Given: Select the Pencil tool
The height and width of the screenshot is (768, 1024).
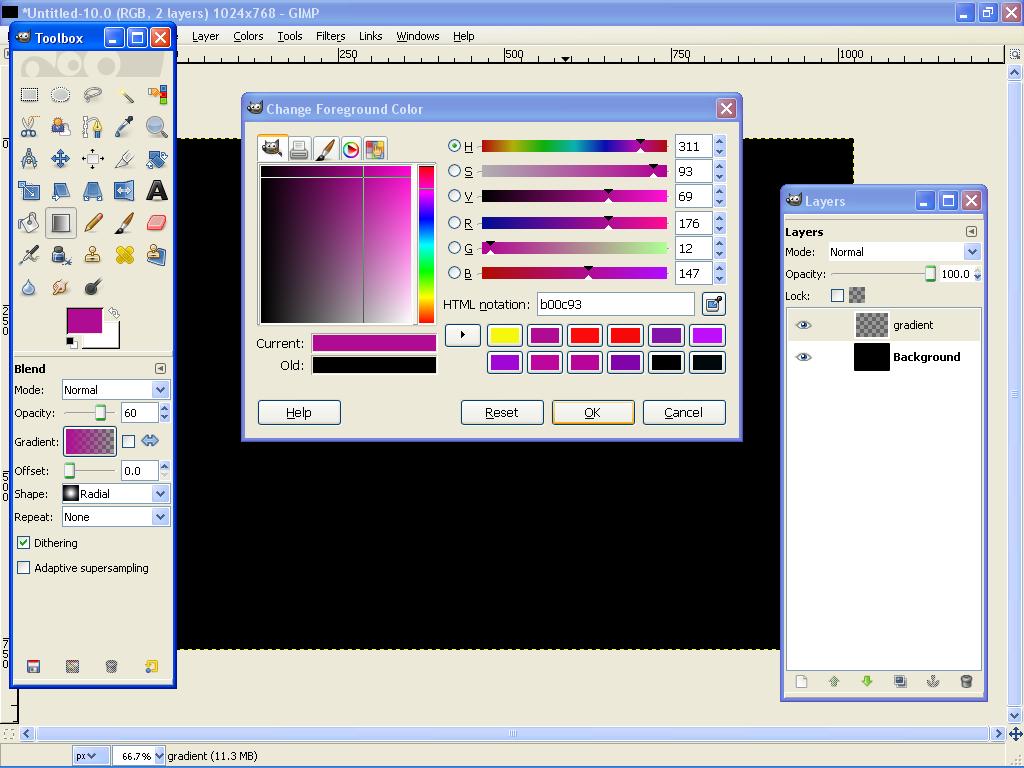Looking at the screenshot, I should [x=93, y=223].
